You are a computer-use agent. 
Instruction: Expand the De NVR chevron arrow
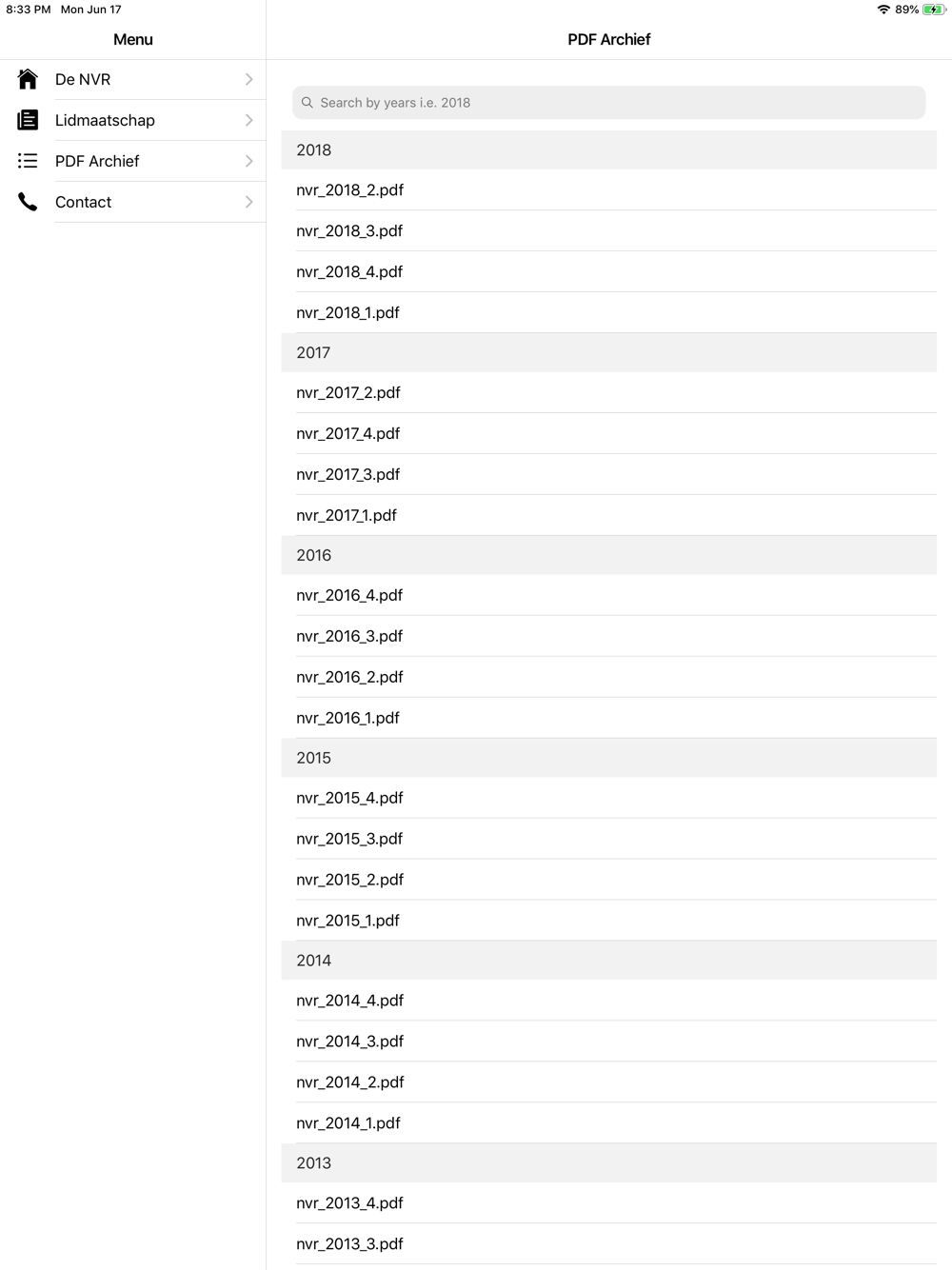[x=248, y=79]
